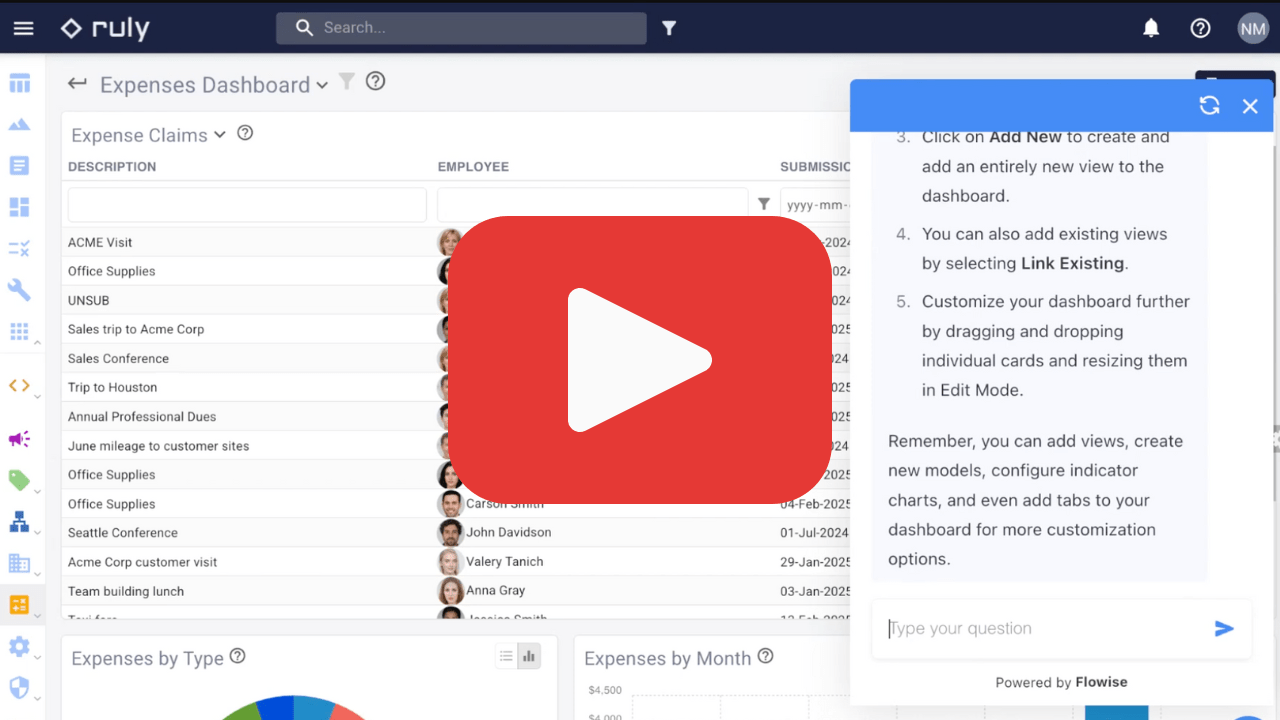
Task: Open the apps grid icon in the sidebar
Action: point(19,331)
